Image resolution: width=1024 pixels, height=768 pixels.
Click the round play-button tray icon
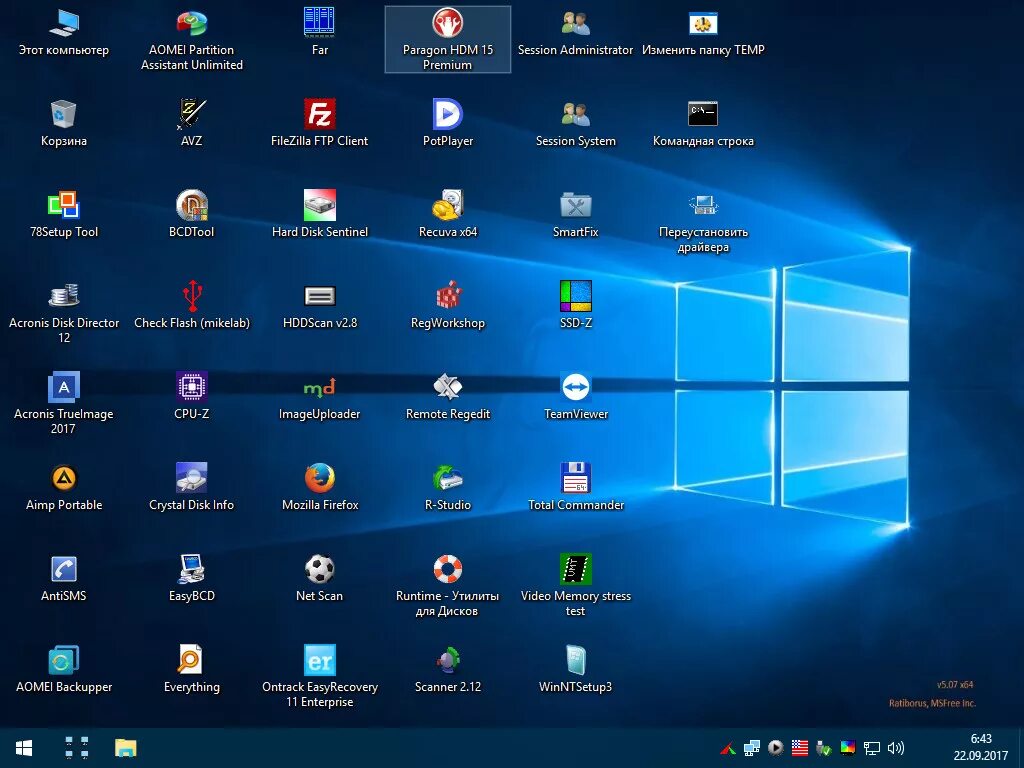pyautogui.click(x=775, y=748)
